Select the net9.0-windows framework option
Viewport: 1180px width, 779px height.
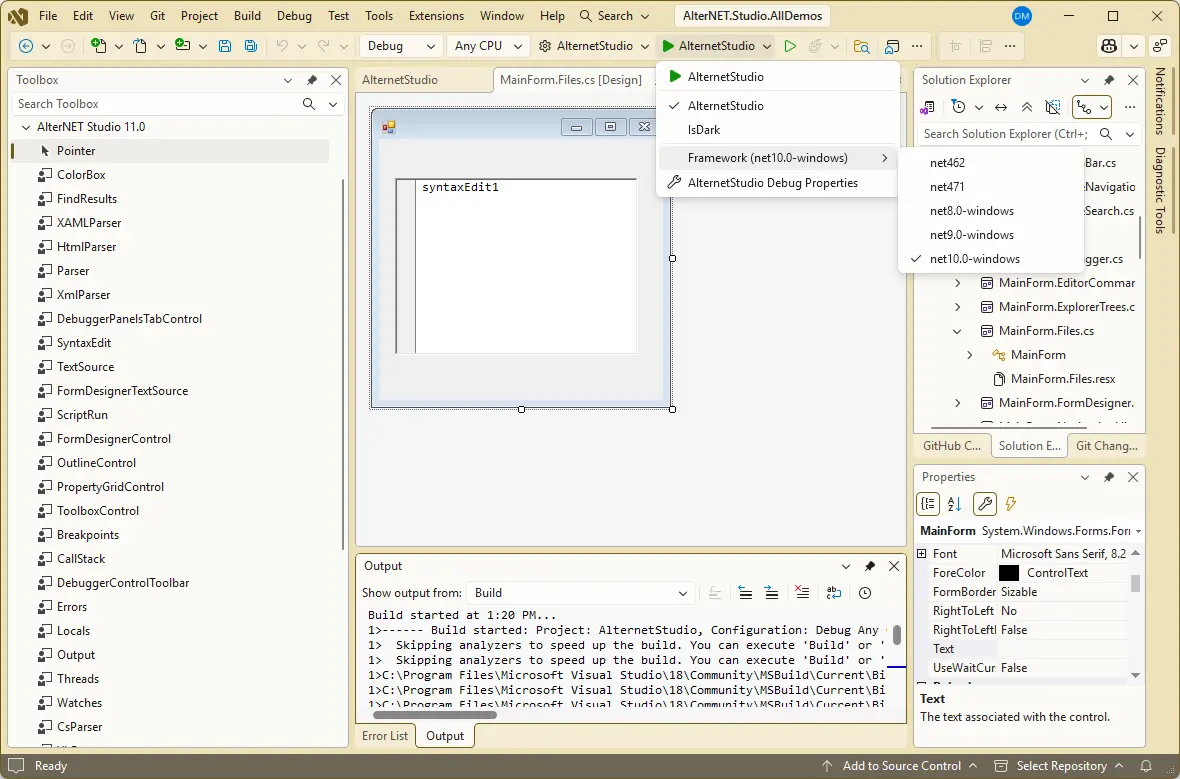pos(990,235)
